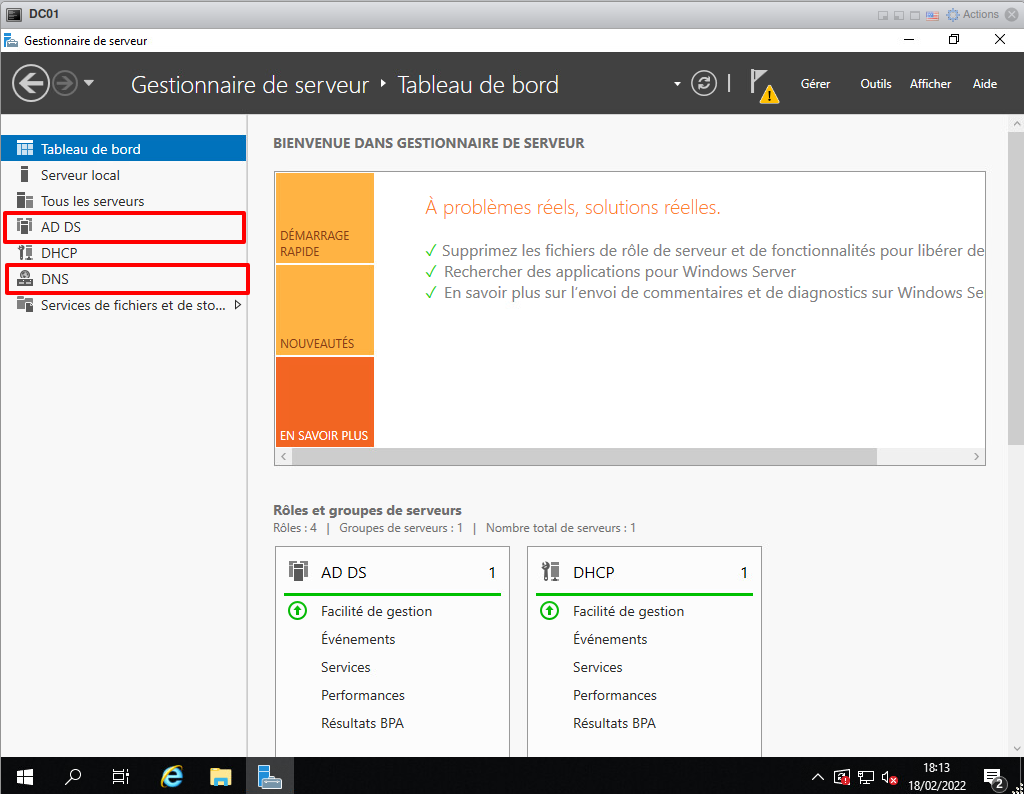Click Rechercher des applications pour Windows Server

point(620,272)
